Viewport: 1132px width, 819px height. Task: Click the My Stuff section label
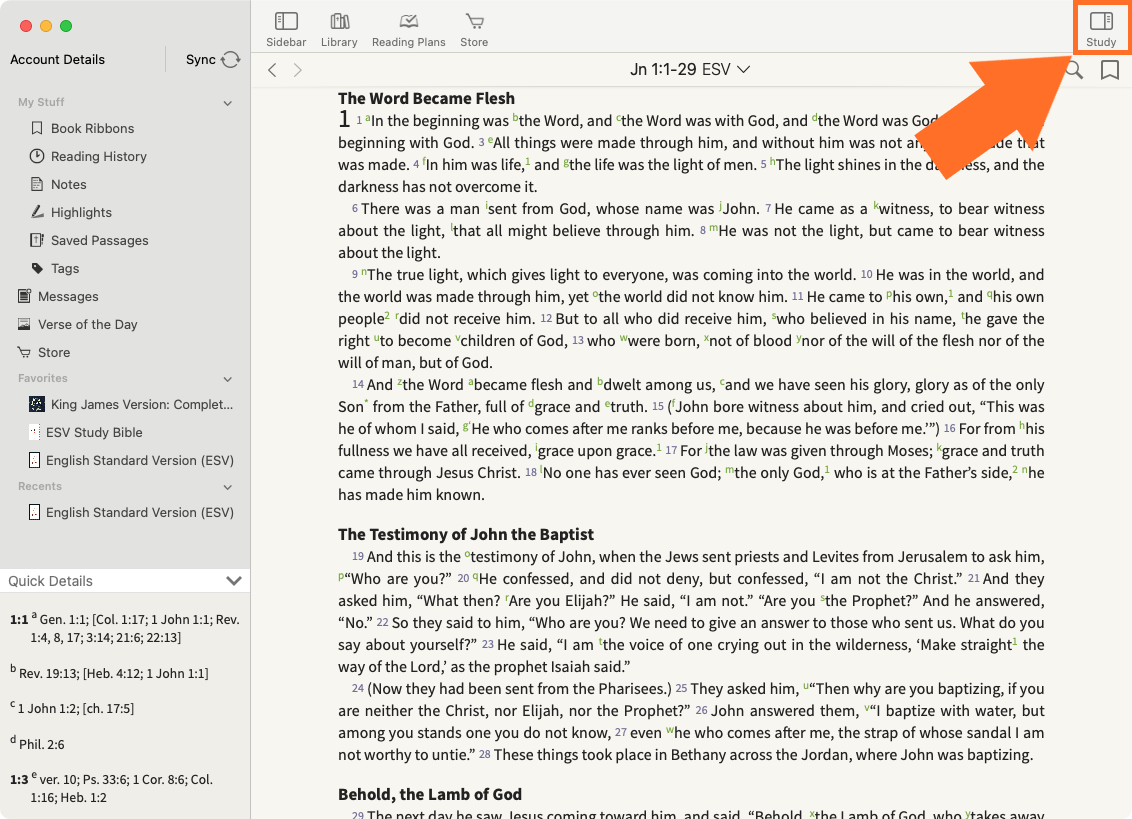click(41, 103)
